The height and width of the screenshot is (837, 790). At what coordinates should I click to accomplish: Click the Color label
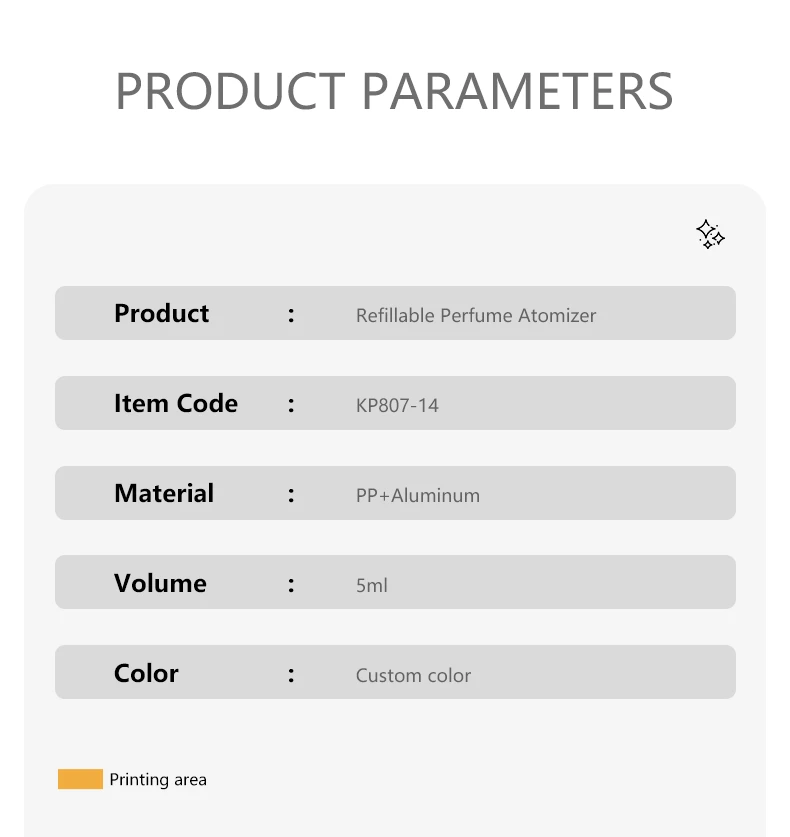[146, 673]
